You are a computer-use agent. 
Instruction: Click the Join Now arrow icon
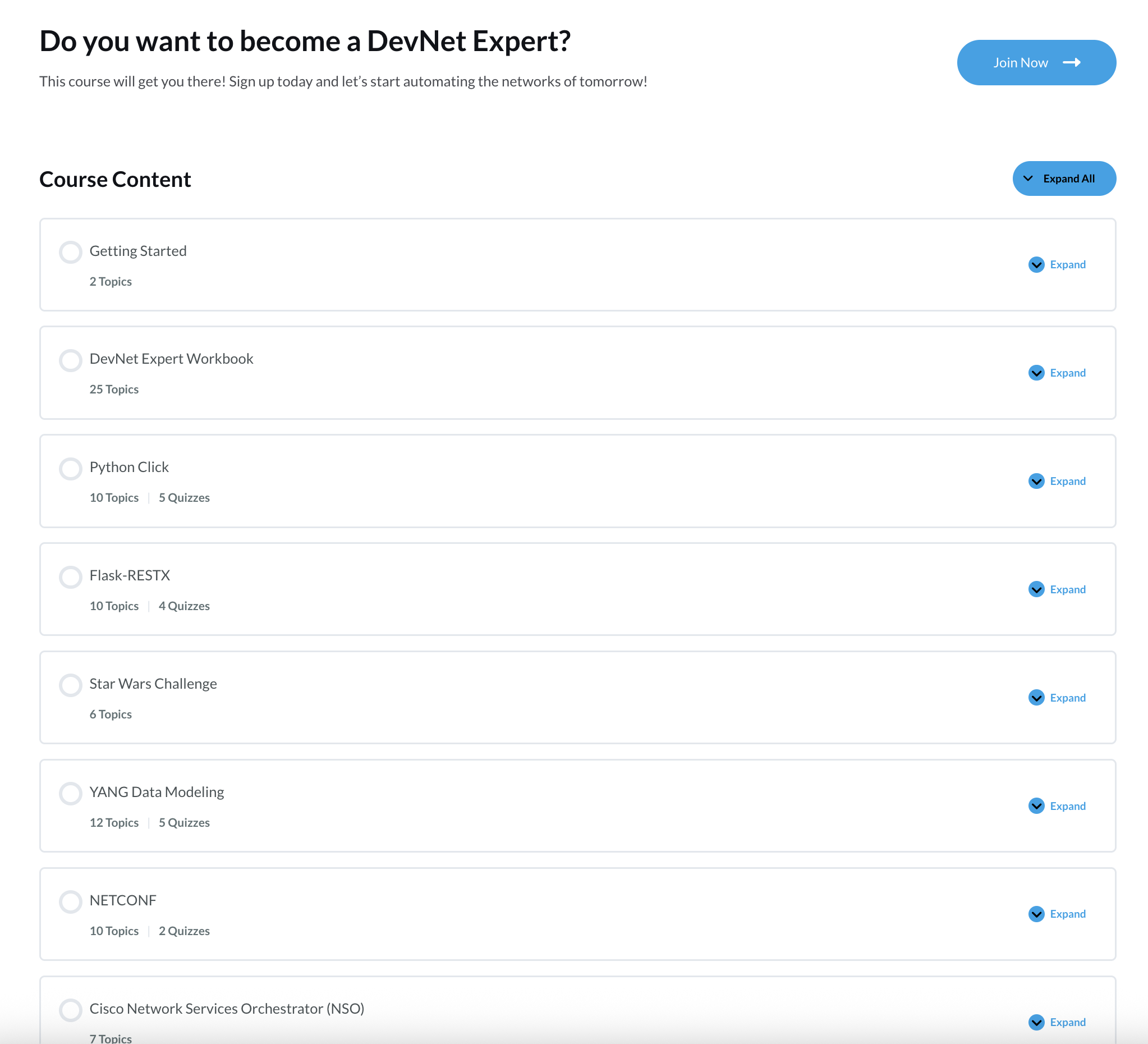pos(1071,63)
